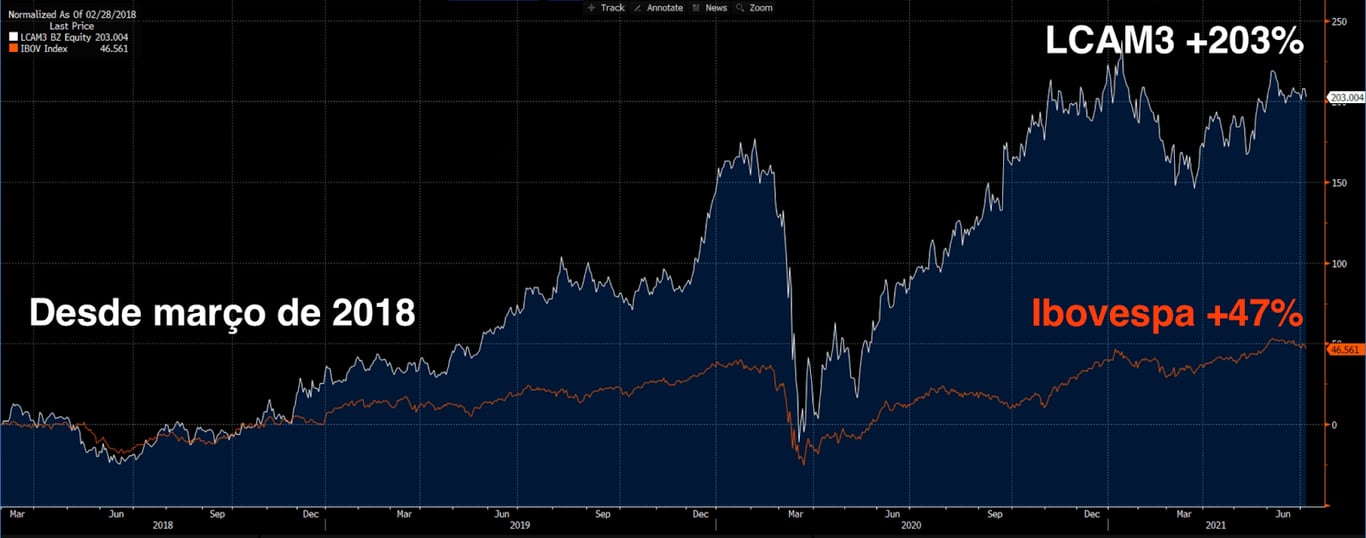This screenshot has width=1366, height=538.
Task: Click the Normalized As Of 02/28/2018 label
Action: coord(72,15)
